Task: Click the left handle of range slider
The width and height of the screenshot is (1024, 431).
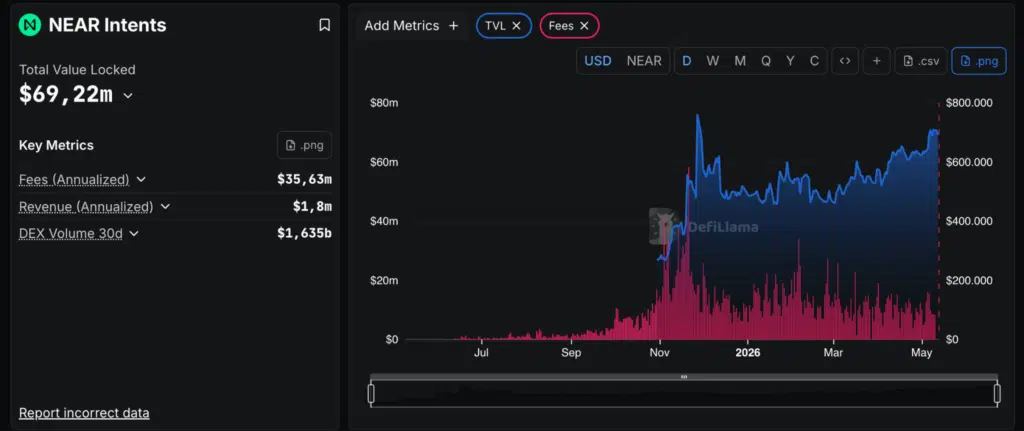Action: tap(371, 394)
